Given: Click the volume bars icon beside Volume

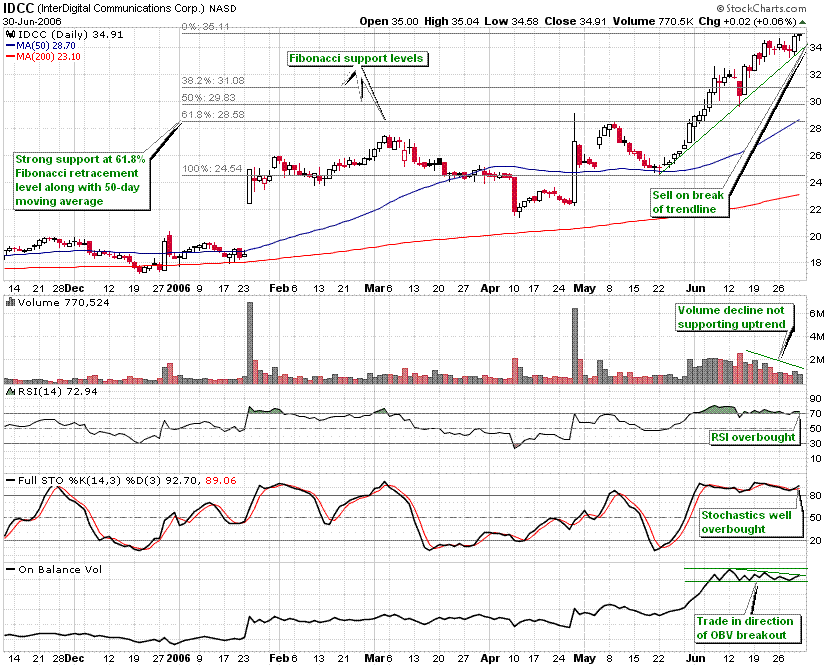Looking at the screenshot, I should (10, 302).
